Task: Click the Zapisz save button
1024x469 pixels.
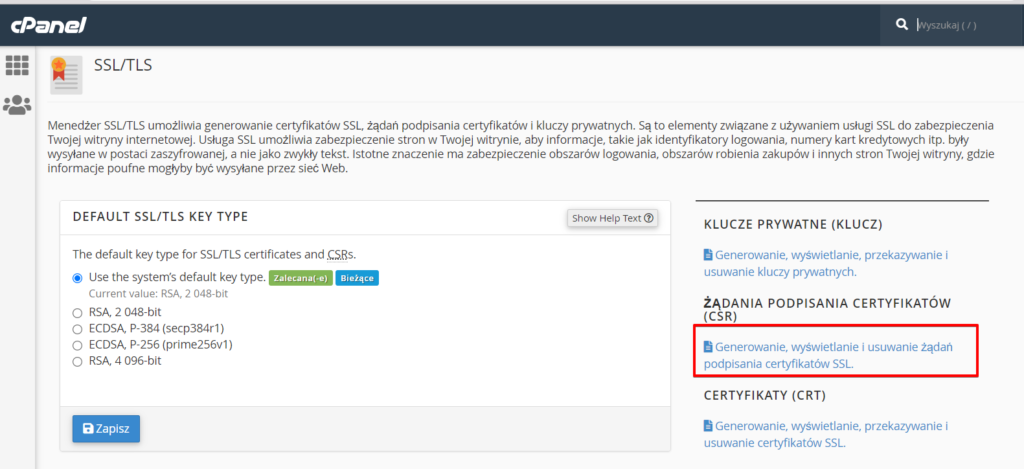Action: click(x=106, y=429)
